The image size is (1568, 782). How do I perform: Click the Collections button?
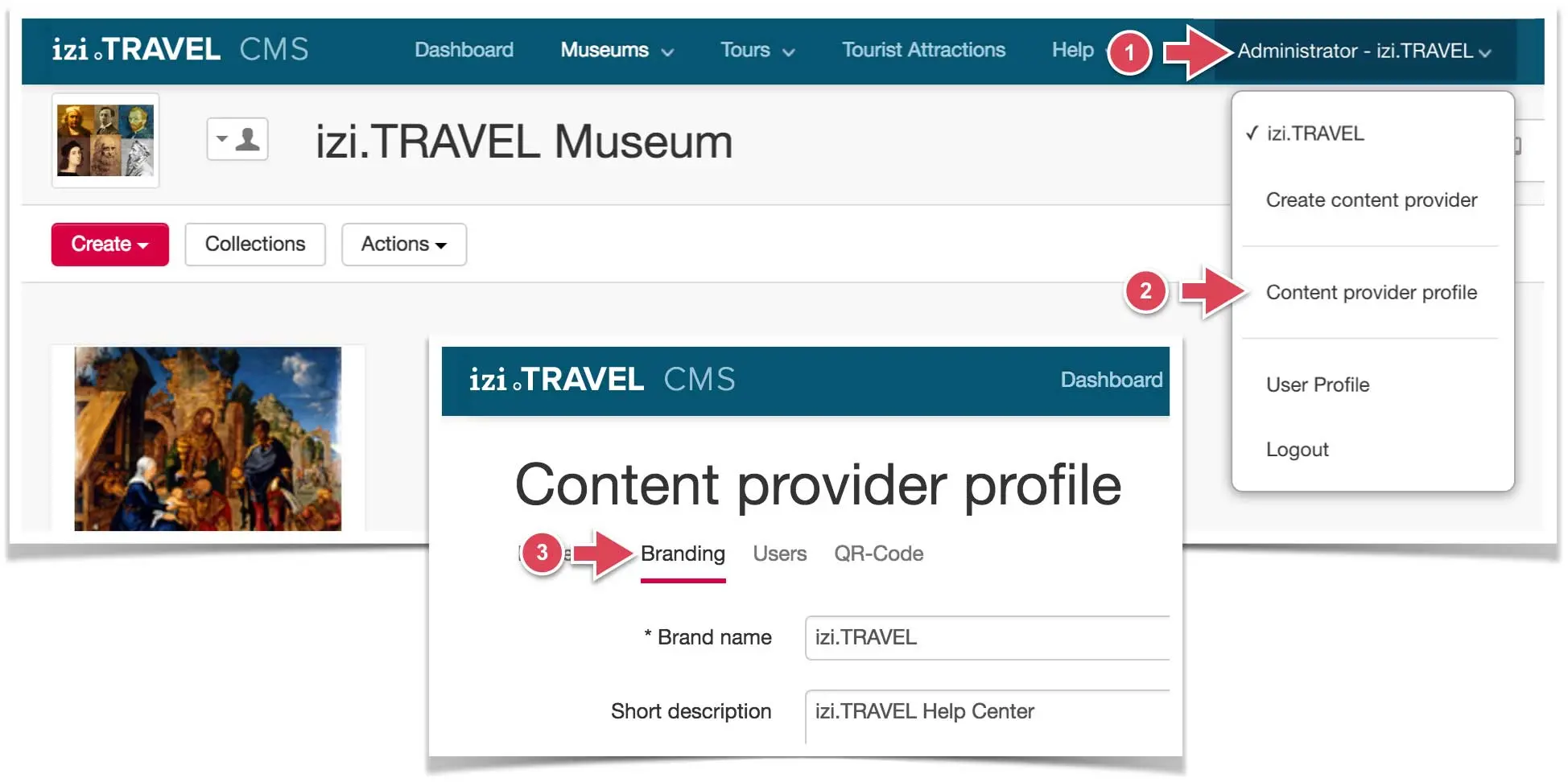point(255,245)
